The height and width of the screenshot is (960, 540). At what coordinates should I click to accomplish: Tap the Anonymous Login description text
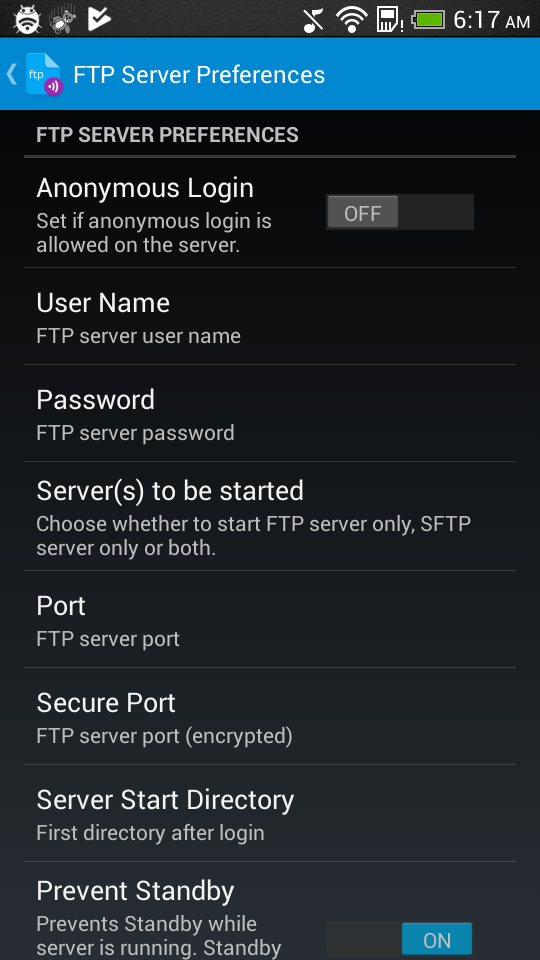[154, 233]
